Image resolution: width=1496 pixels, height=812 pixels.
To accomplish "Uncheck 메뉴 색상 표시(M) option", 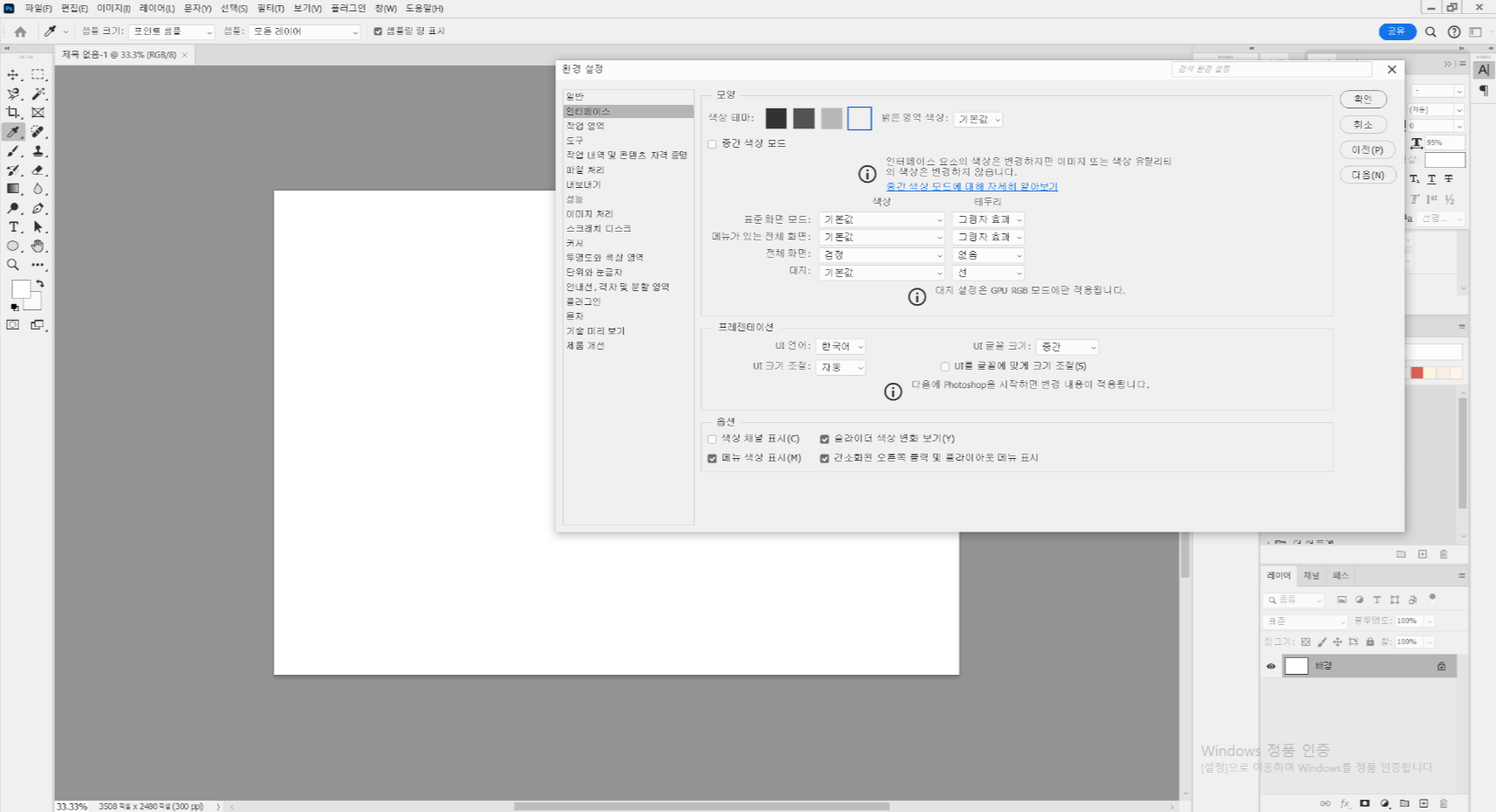I will (713, 458).
